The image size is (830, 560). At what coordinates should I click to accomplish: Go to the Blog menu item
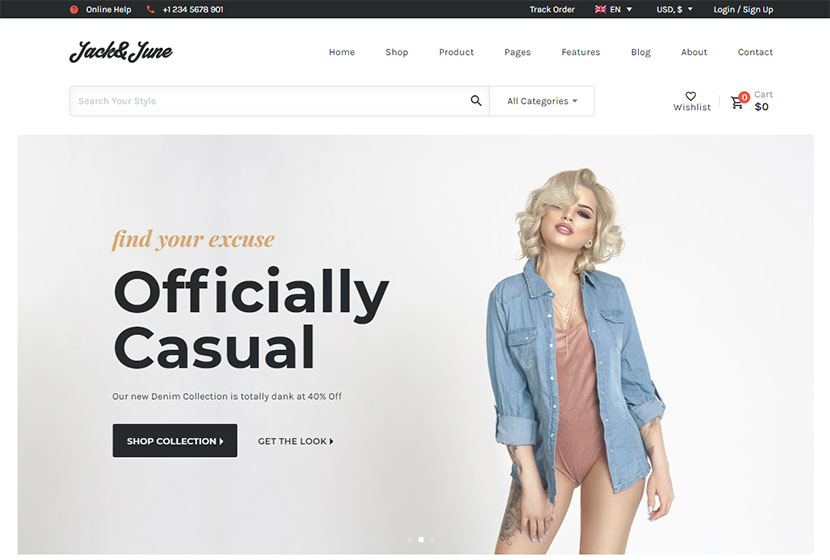point(640,52)
